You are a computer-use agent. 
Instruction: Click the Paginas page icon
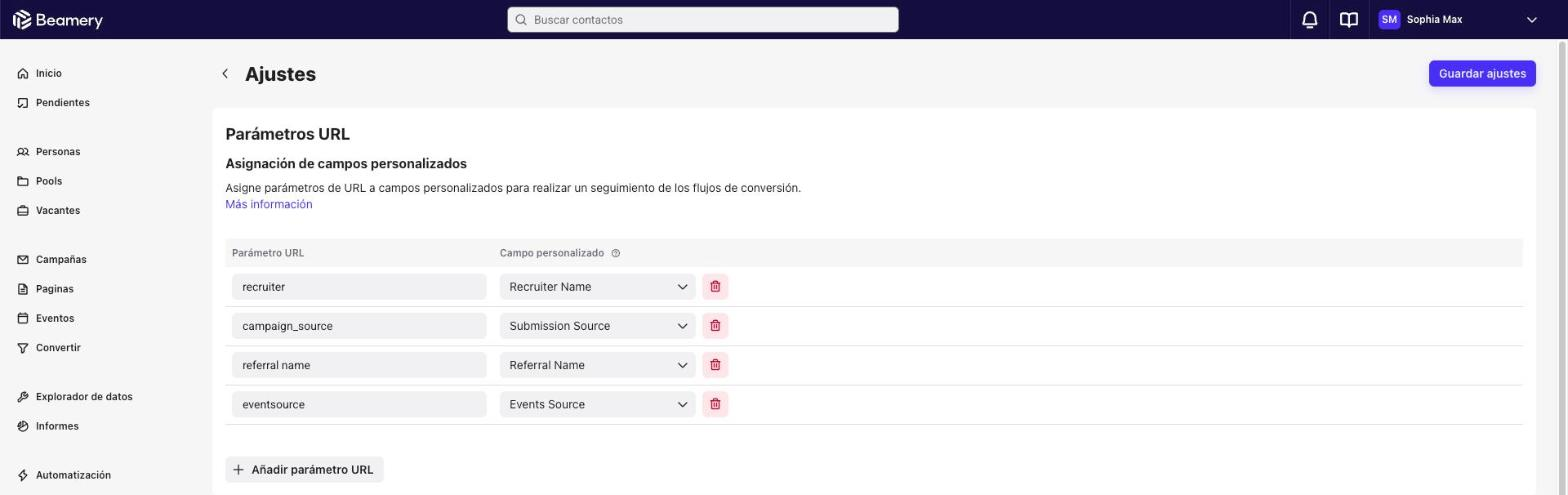(23, 289)
